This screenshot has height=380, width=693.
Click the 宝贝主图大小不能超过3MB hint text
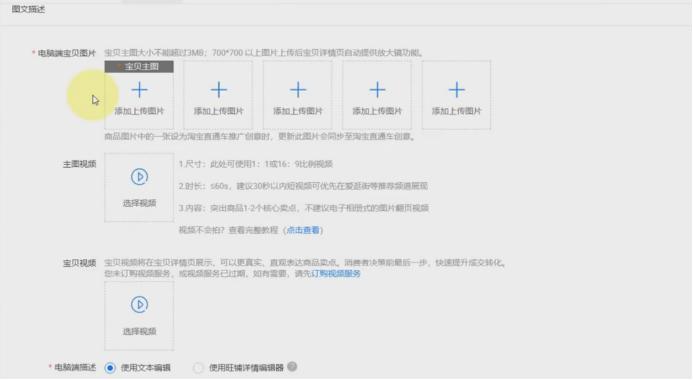[x=264, y=53]
